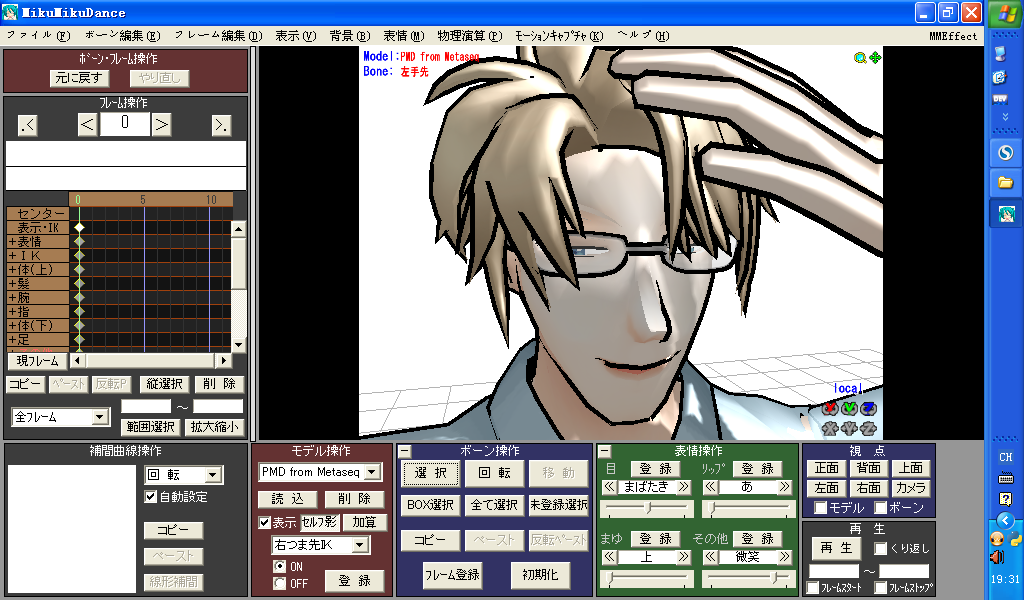Collapse the ボーン操作 panel with its minus icon
This screenshot has width=1024, height=600.
(x=405, y=451)
